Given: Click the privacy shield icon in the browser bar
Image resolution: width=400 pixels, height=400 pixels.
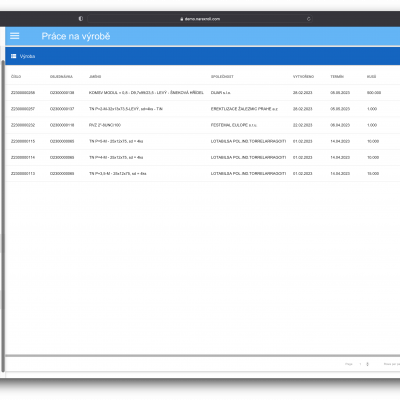Looking at the screenshot, I should 81,19.
